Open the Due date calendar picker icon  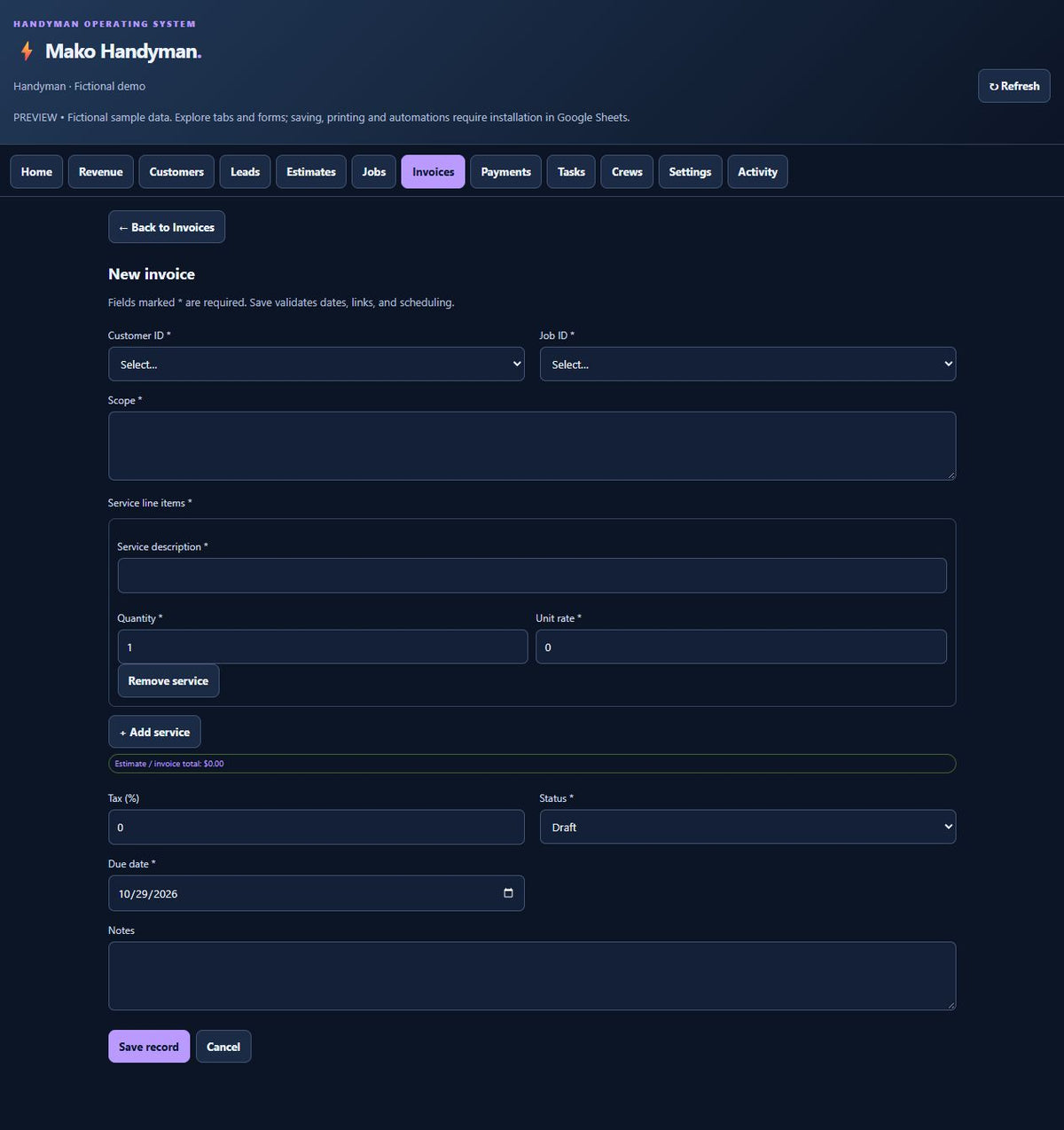point(508,893)
